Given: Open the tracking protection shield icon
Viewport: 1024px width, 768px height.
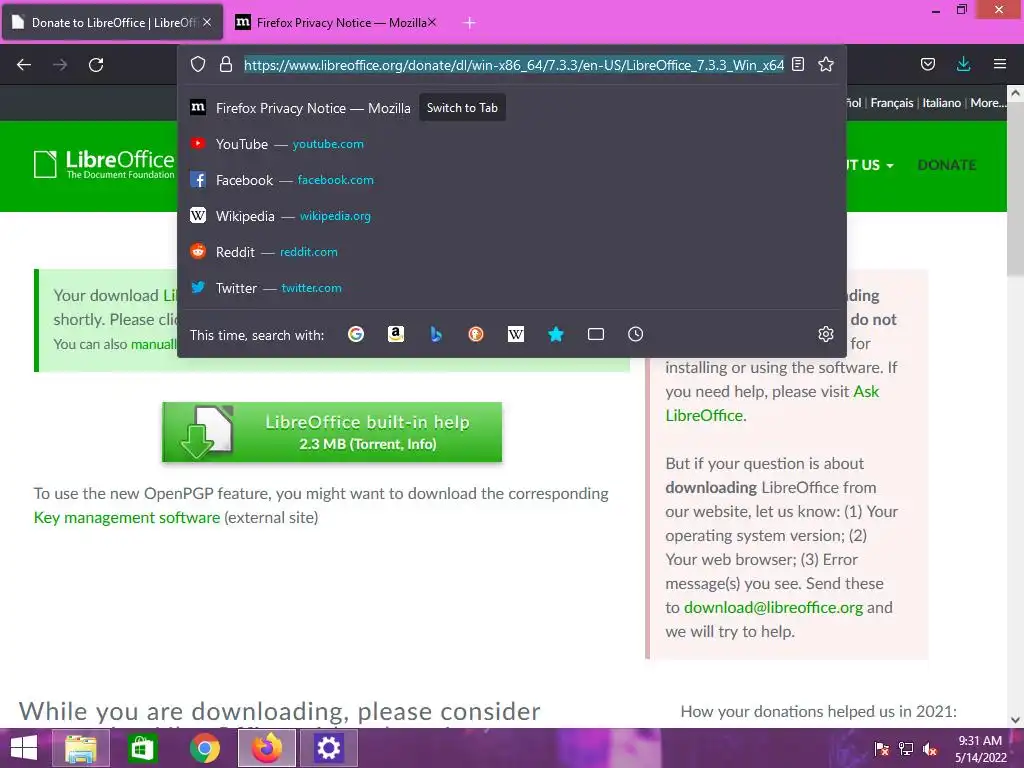Looking at the screenshot, I should tap(198, 64).
